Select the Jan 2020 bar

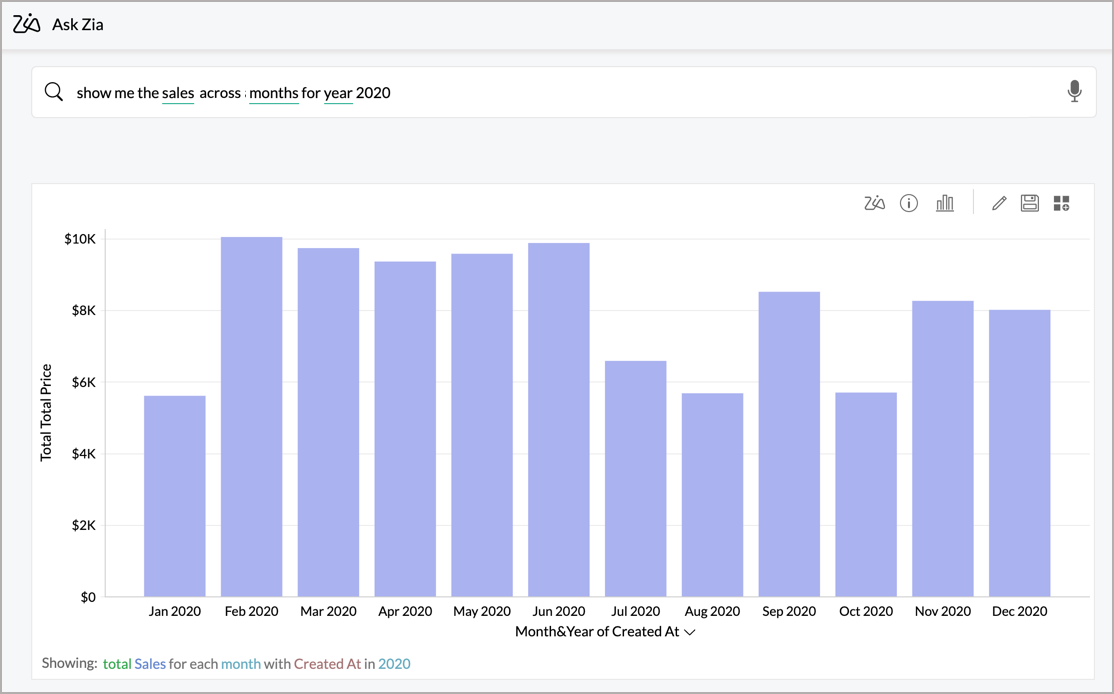tap(174, 496)
